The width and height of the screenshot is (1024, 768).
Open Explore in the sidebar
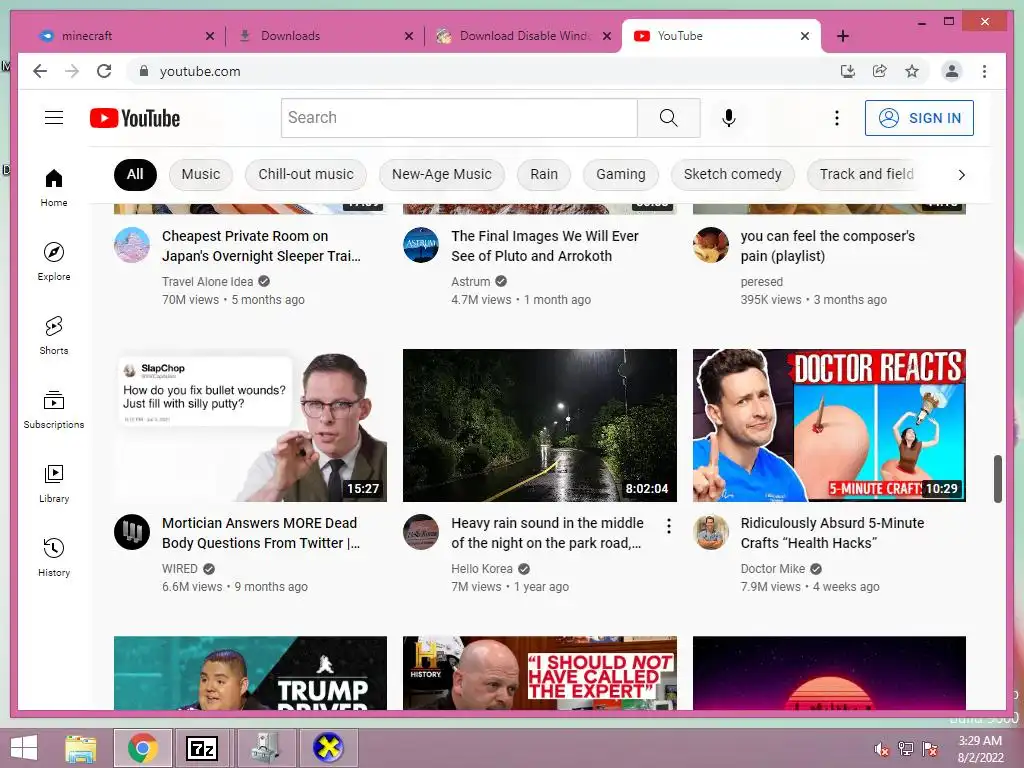pyautogui.click(x=54, y=261)
